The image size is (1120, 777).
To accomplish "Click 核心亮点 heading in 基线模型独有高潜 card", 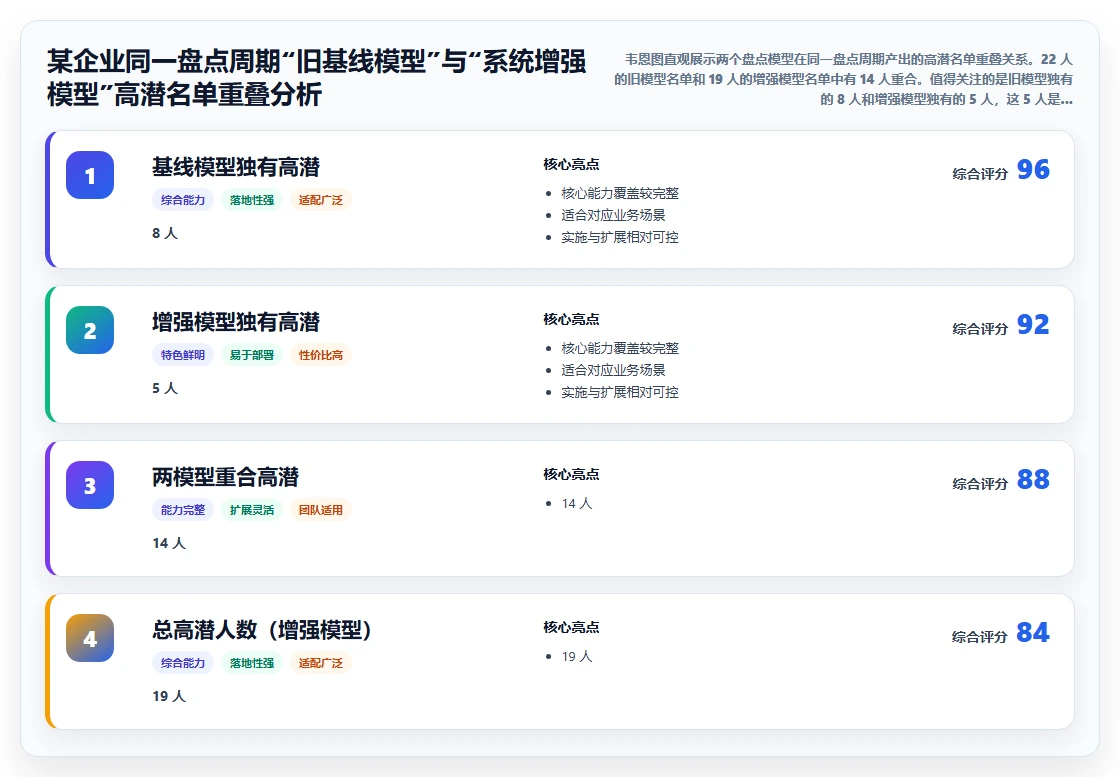I will click(571, 164).
